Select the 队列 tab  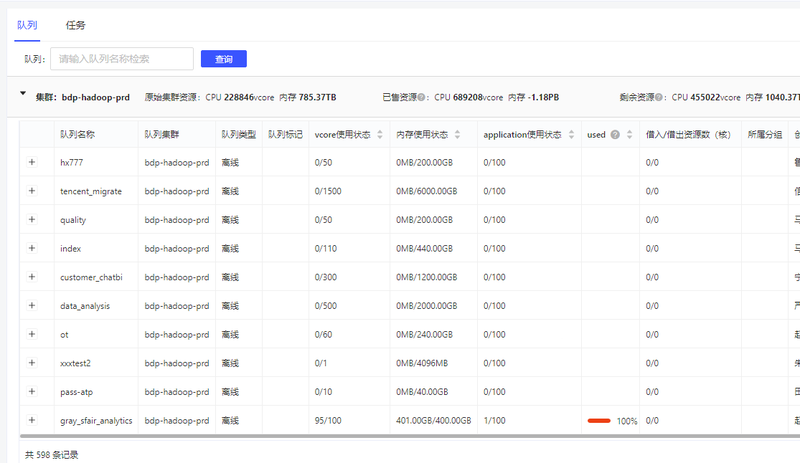point(27,25)
